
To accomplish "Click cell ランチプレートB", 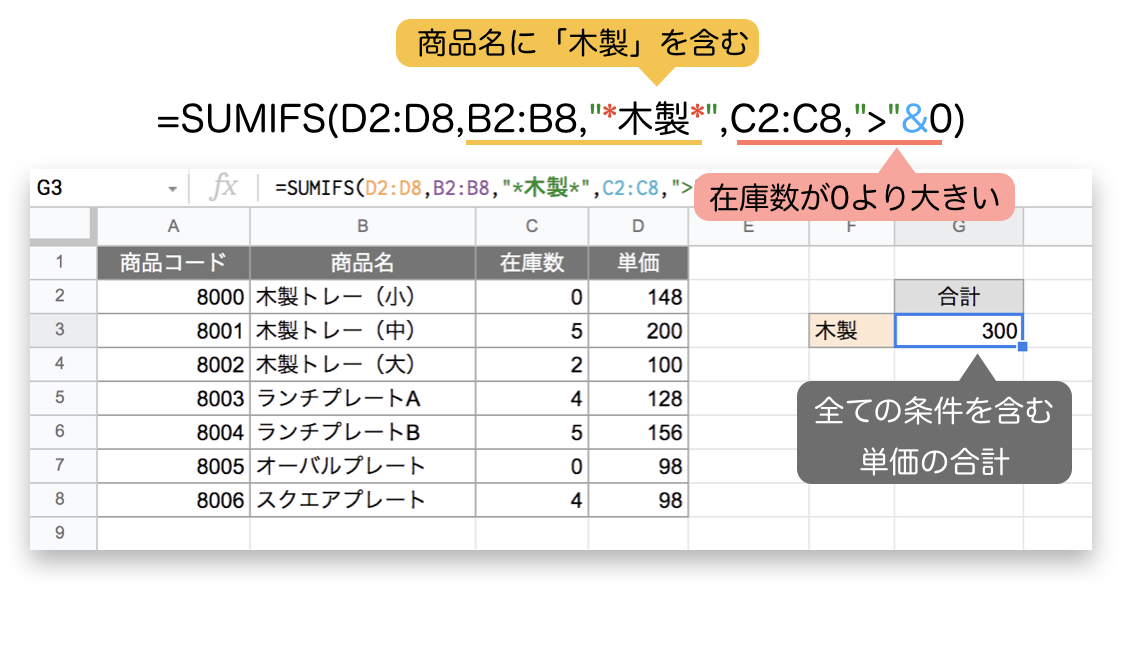I will (x=363, y=432).
